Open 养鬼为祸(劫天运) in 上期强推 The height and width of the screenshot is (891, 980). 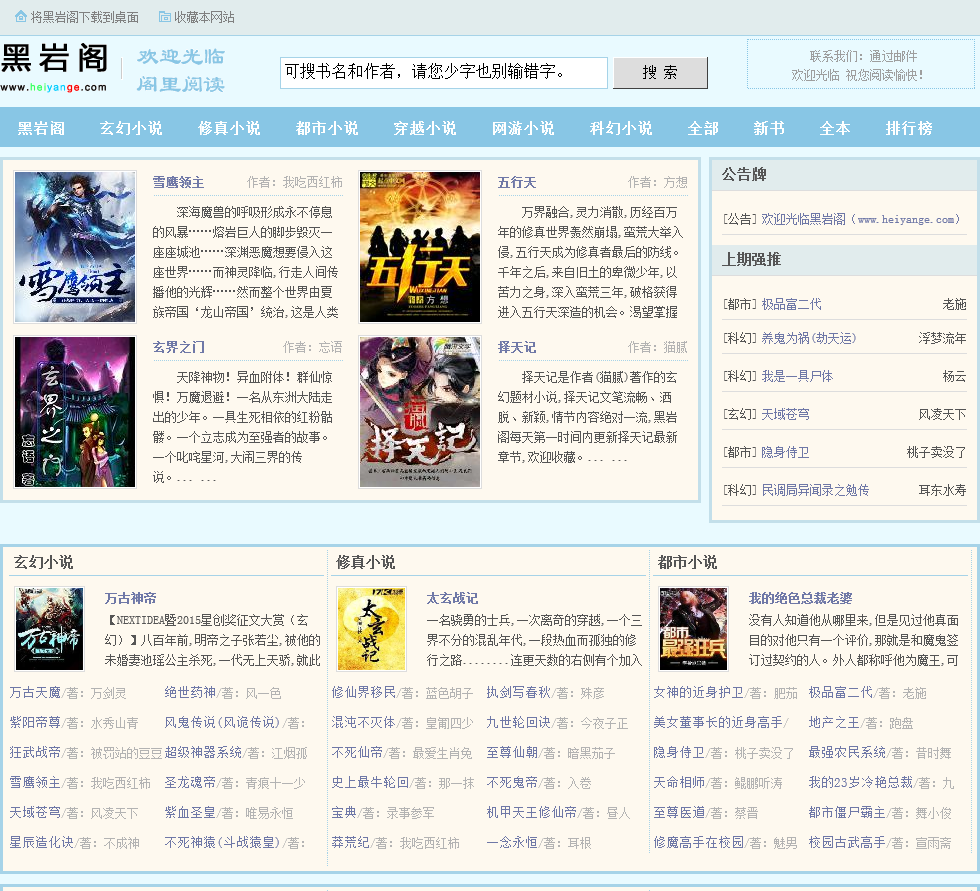(x=809, y=338)
